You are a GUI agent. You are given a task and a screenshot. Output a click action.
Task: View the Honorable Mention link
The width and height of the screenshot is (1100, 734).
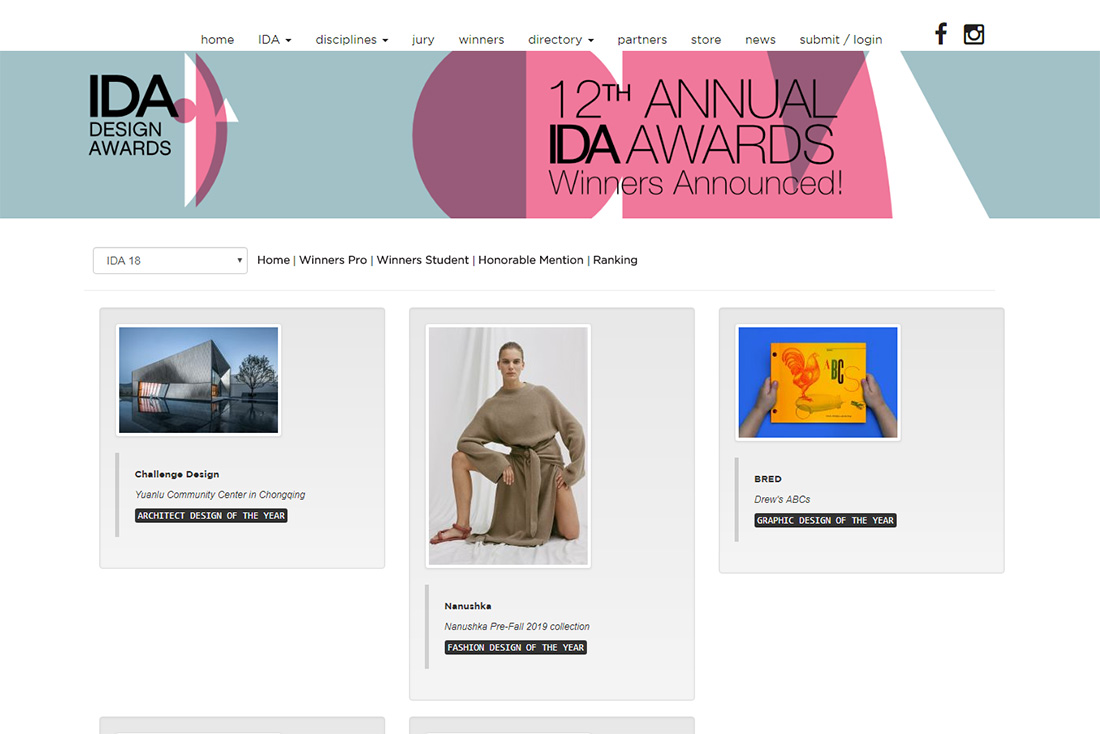pyautogui.click(x=530, y=260)
